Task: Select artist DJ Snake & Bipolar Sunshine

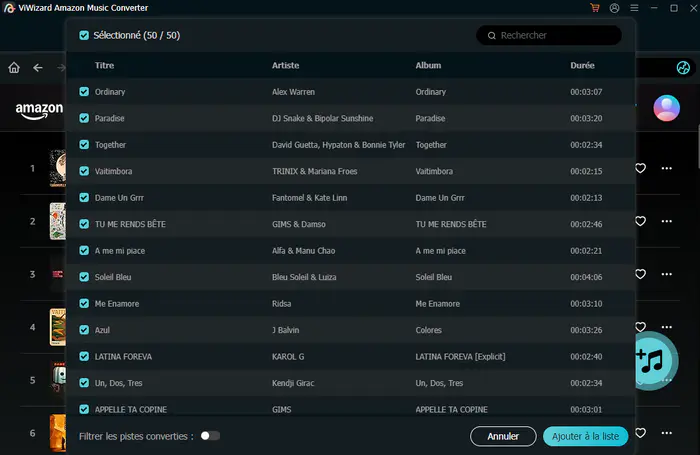Action: pos(322,118)
